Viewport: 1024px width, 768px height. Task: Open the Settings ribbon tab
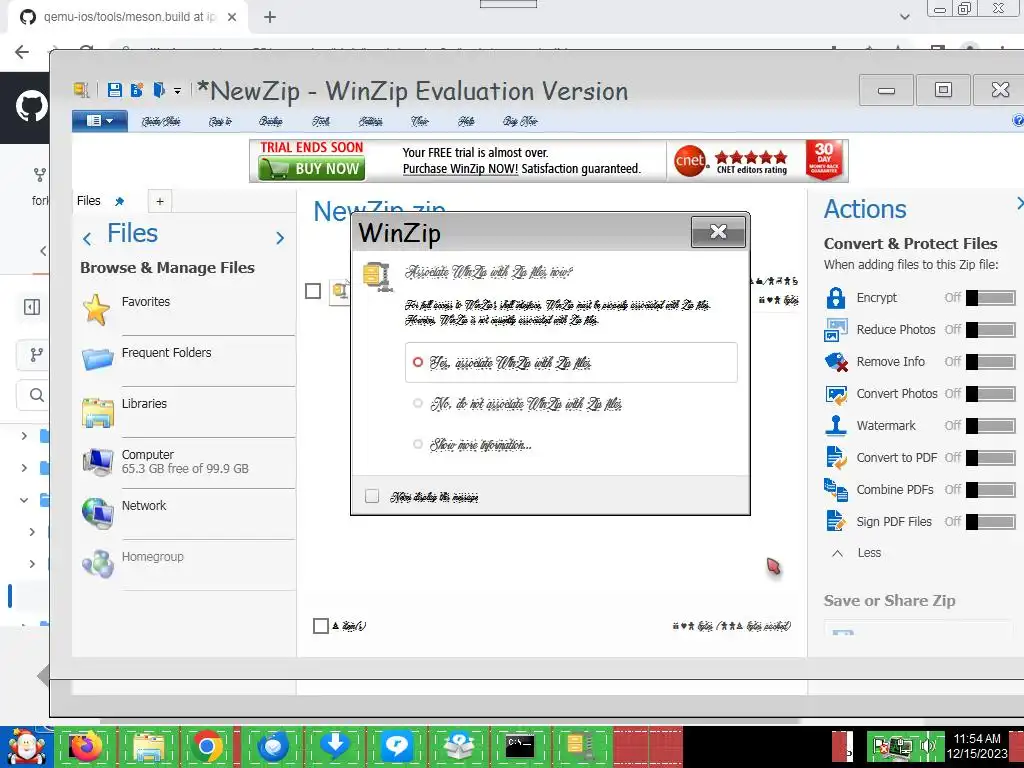(x=370, y=121)
